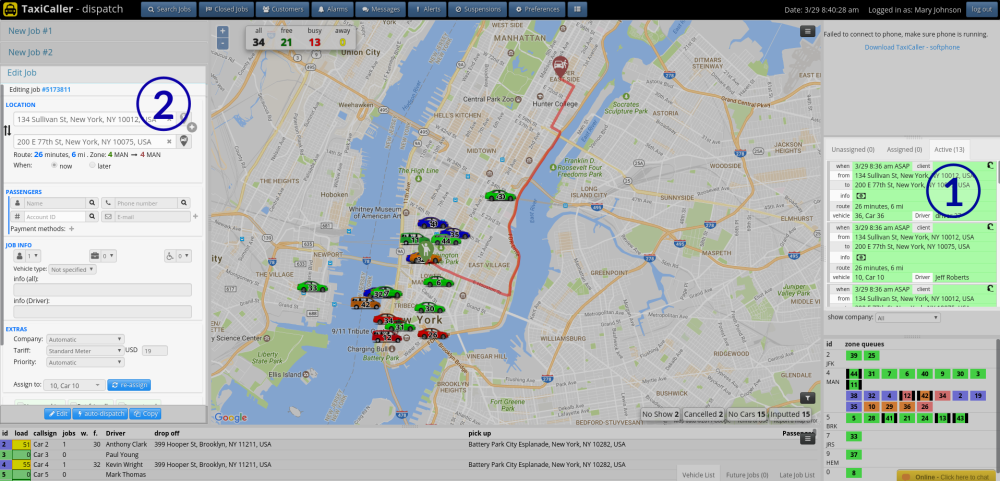Switch to the Future Jobs (0) tab
Viewport: 1000px width, 481px height.
(746, 475)
